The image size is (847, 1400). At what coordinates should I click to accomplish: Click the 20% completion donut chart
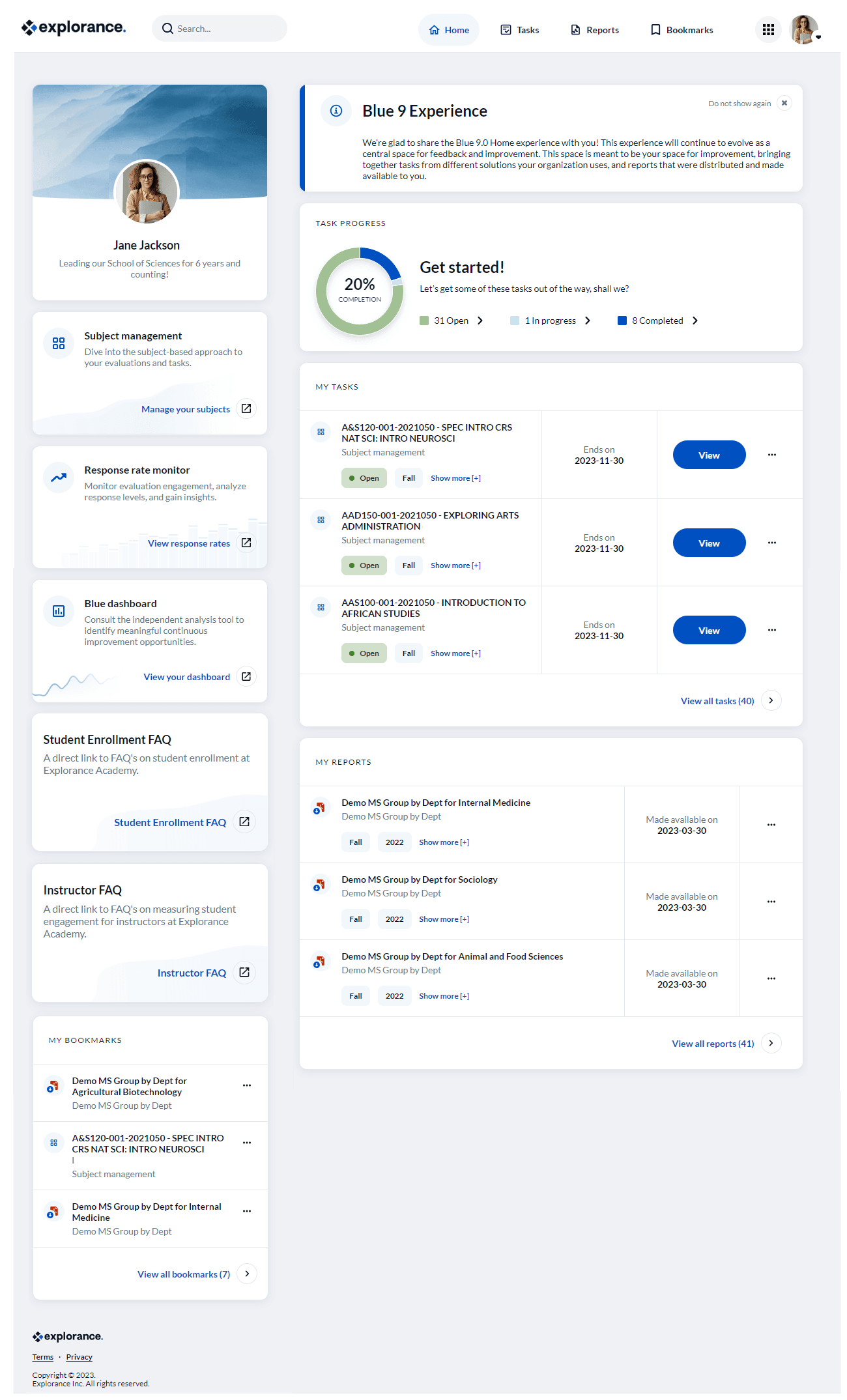(360, 291)
